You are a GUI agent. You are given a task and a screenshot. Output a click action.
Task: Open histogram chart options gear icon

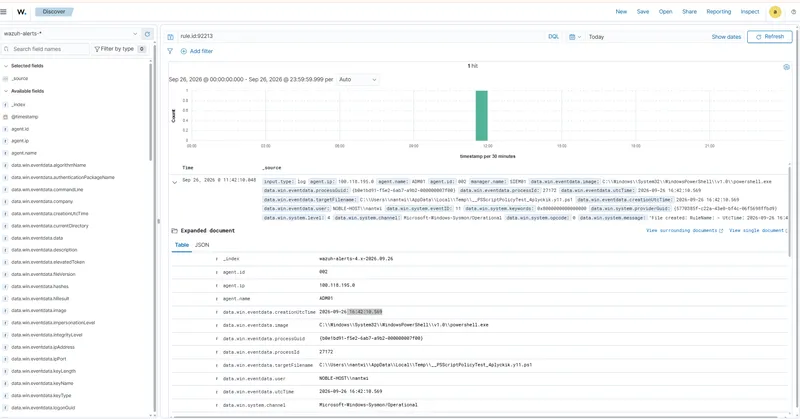coord(786,67)
